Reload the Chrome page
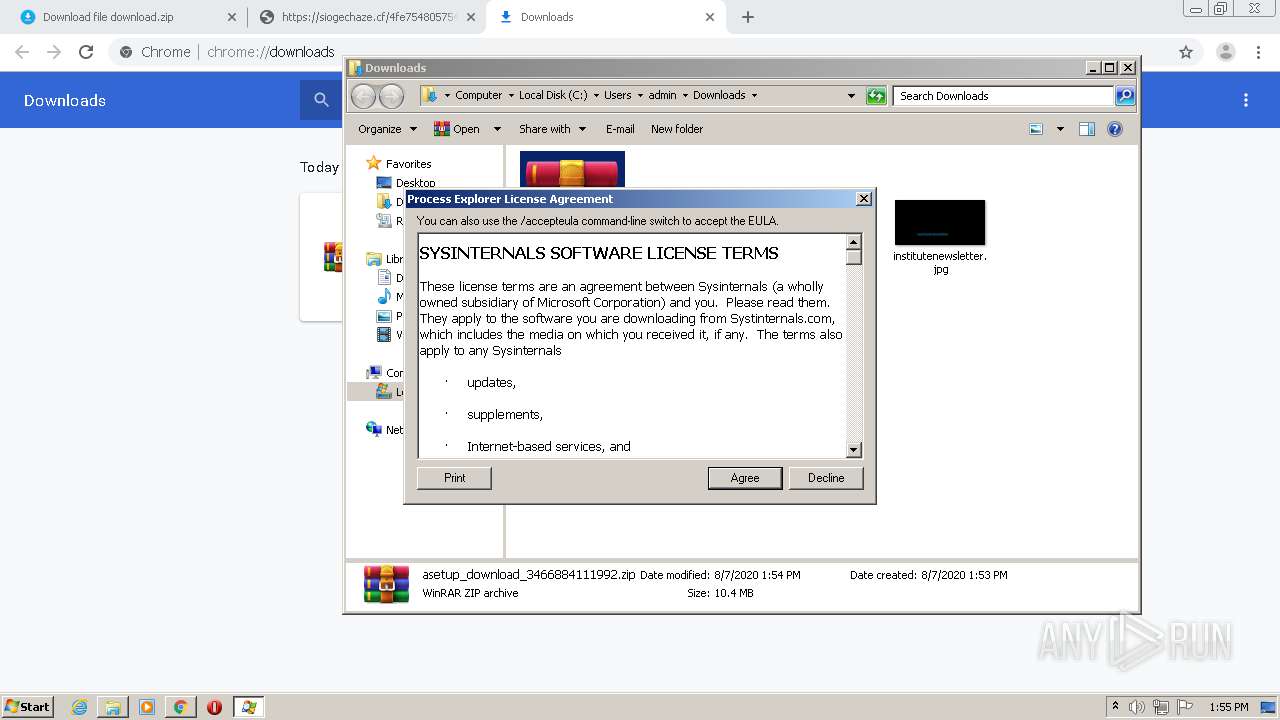1280x720 pixels. [86, 52]
